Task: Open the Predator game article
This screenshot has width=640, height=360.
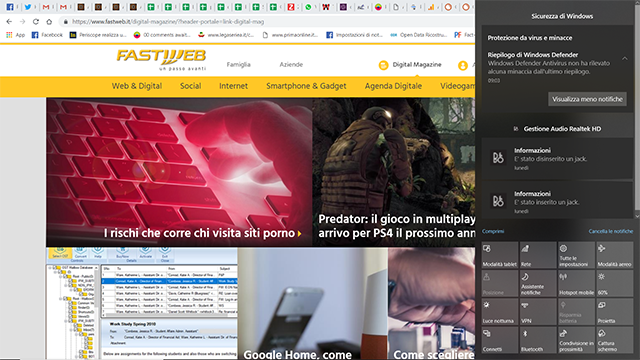Action: [x=393, y=172]
